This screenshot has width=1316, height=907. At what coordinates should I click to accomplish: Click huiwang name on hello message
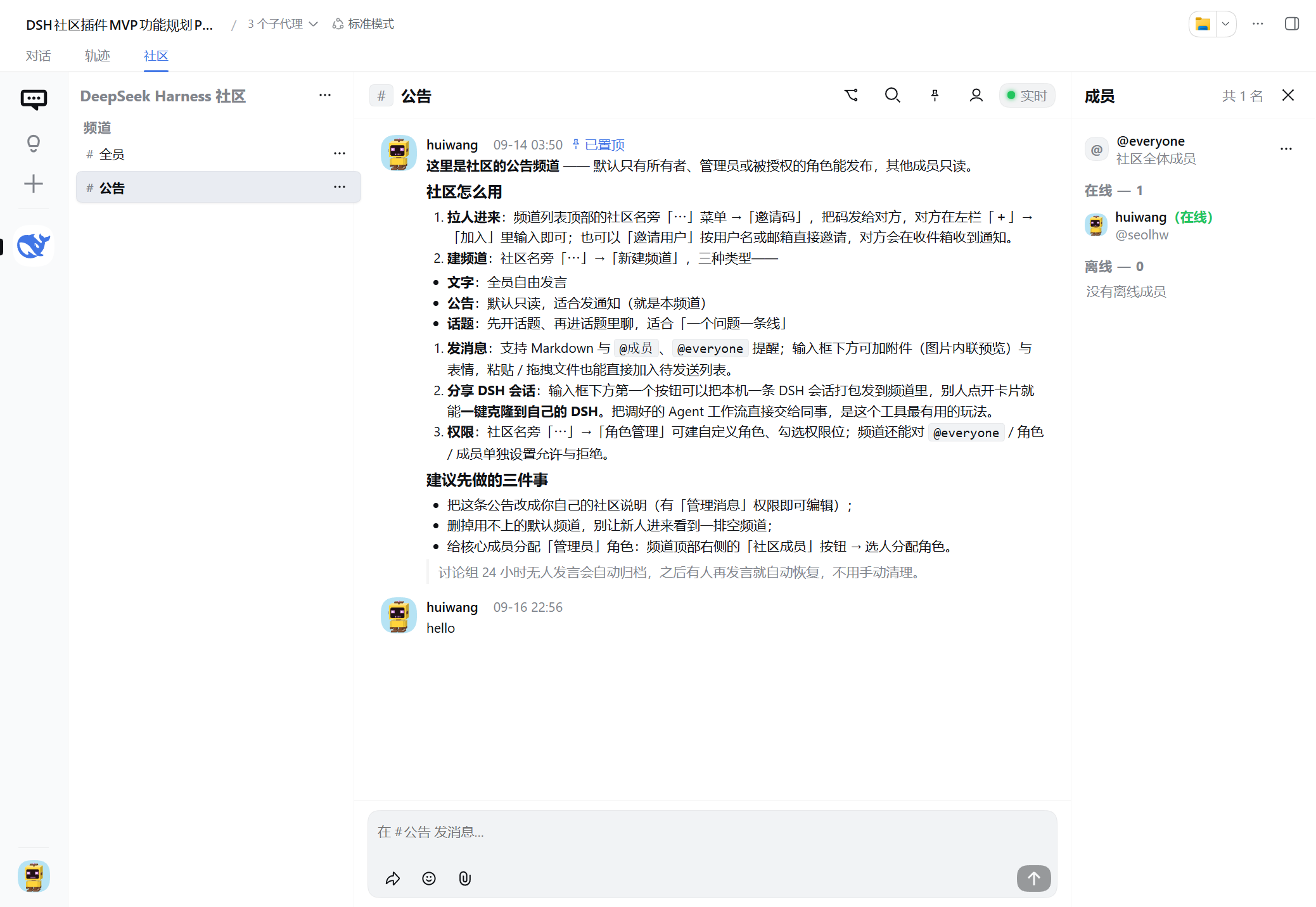click(x=452, y=607)
